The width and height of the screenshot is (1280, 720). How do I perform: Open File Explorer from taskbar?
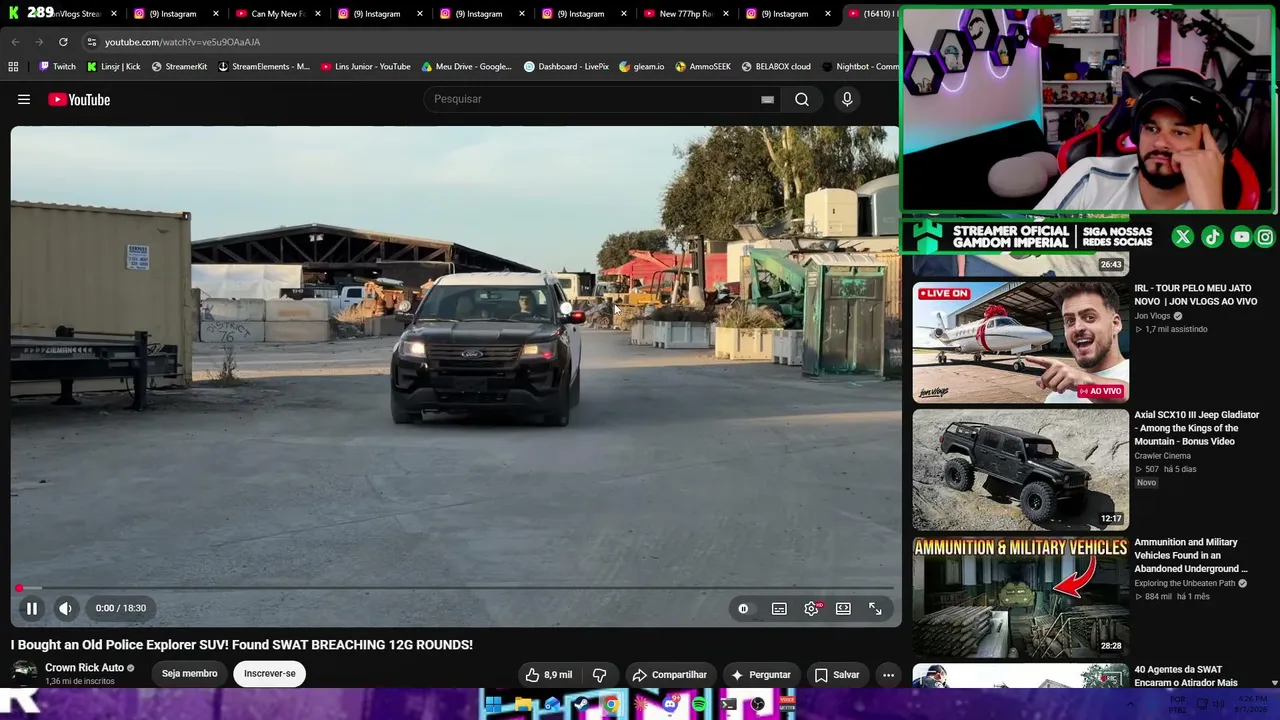coord(523,705)
